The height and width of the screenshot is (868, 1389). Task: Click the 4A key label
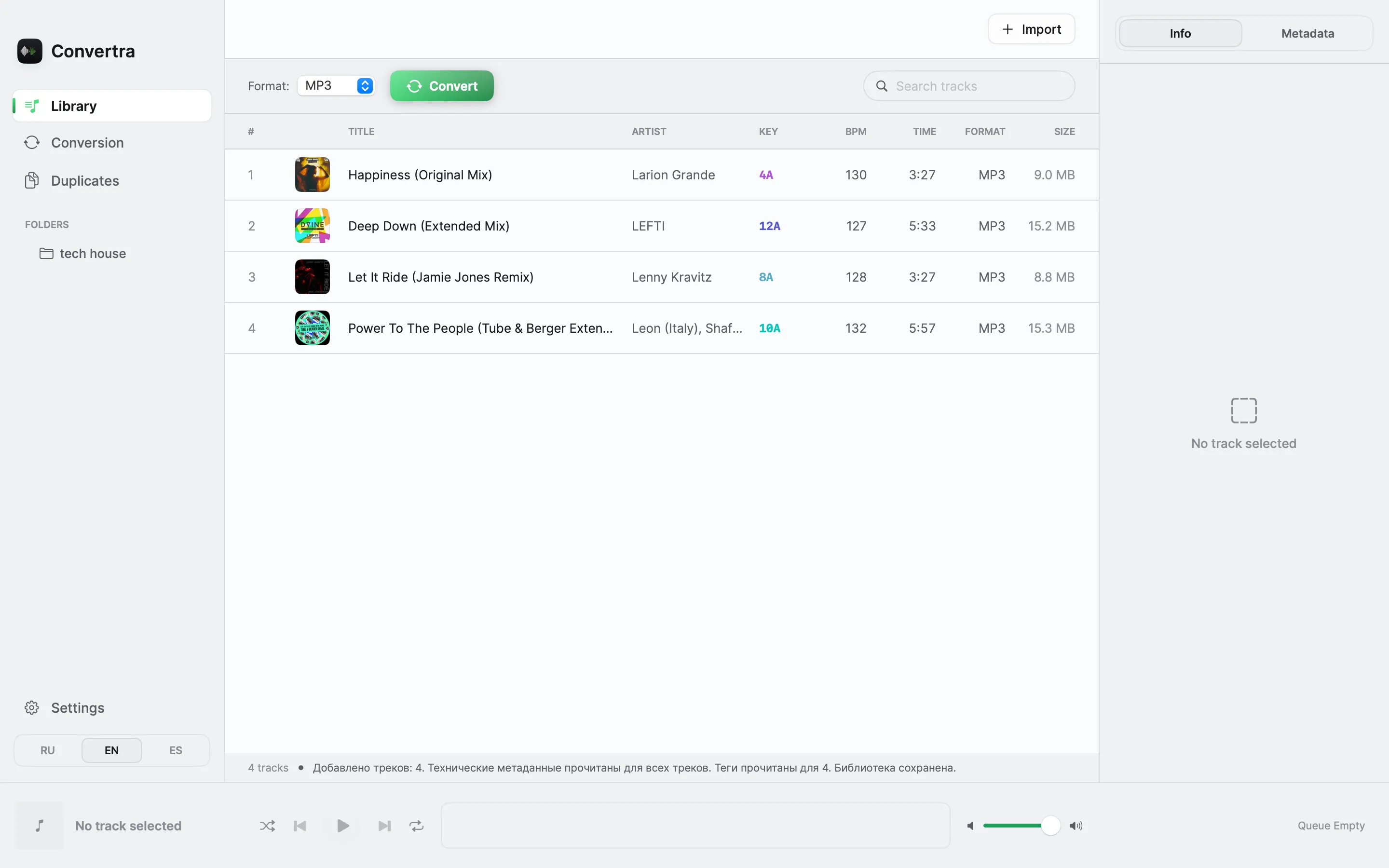766,175
